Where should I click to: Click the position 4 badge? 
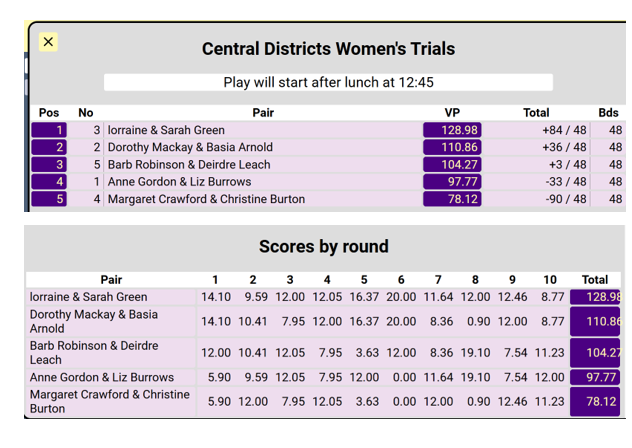pos(49,182)
